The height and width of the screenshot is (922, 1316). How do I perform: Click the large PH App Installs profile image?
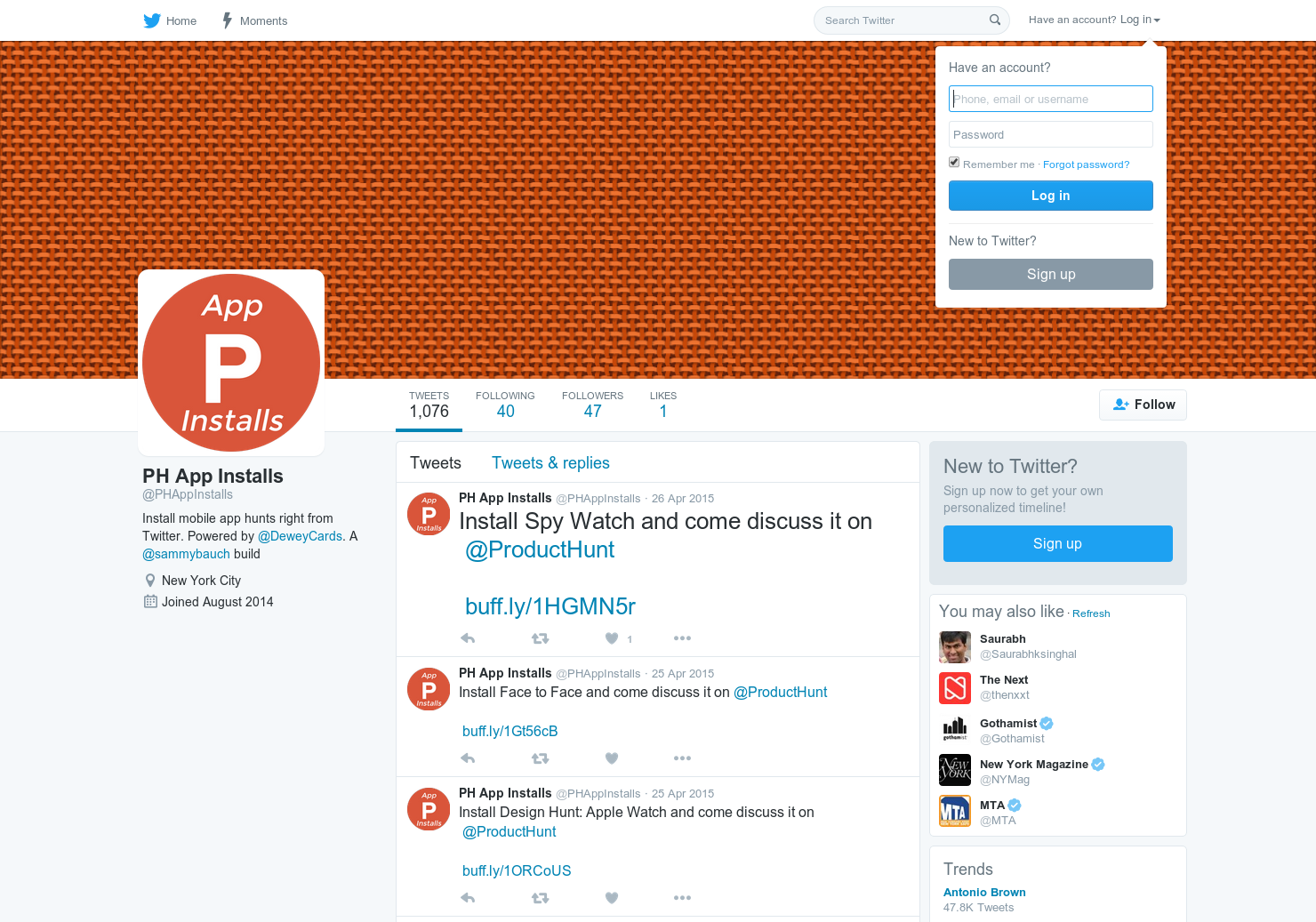pyautogui.click(x=231, y=363)
